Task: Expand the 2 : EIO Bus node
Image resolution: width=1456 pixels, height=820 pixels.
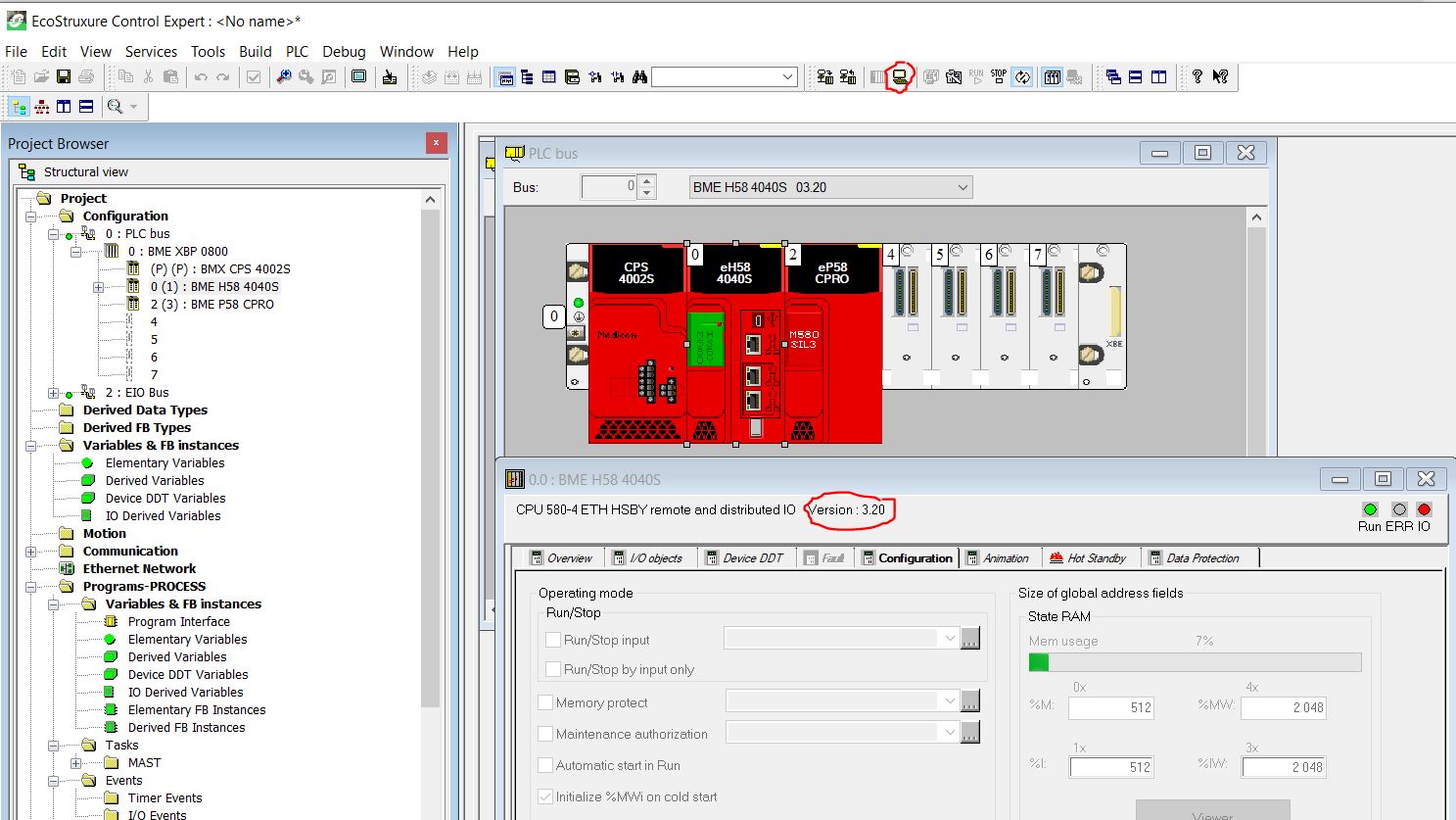Action: (x=54, y=393)
